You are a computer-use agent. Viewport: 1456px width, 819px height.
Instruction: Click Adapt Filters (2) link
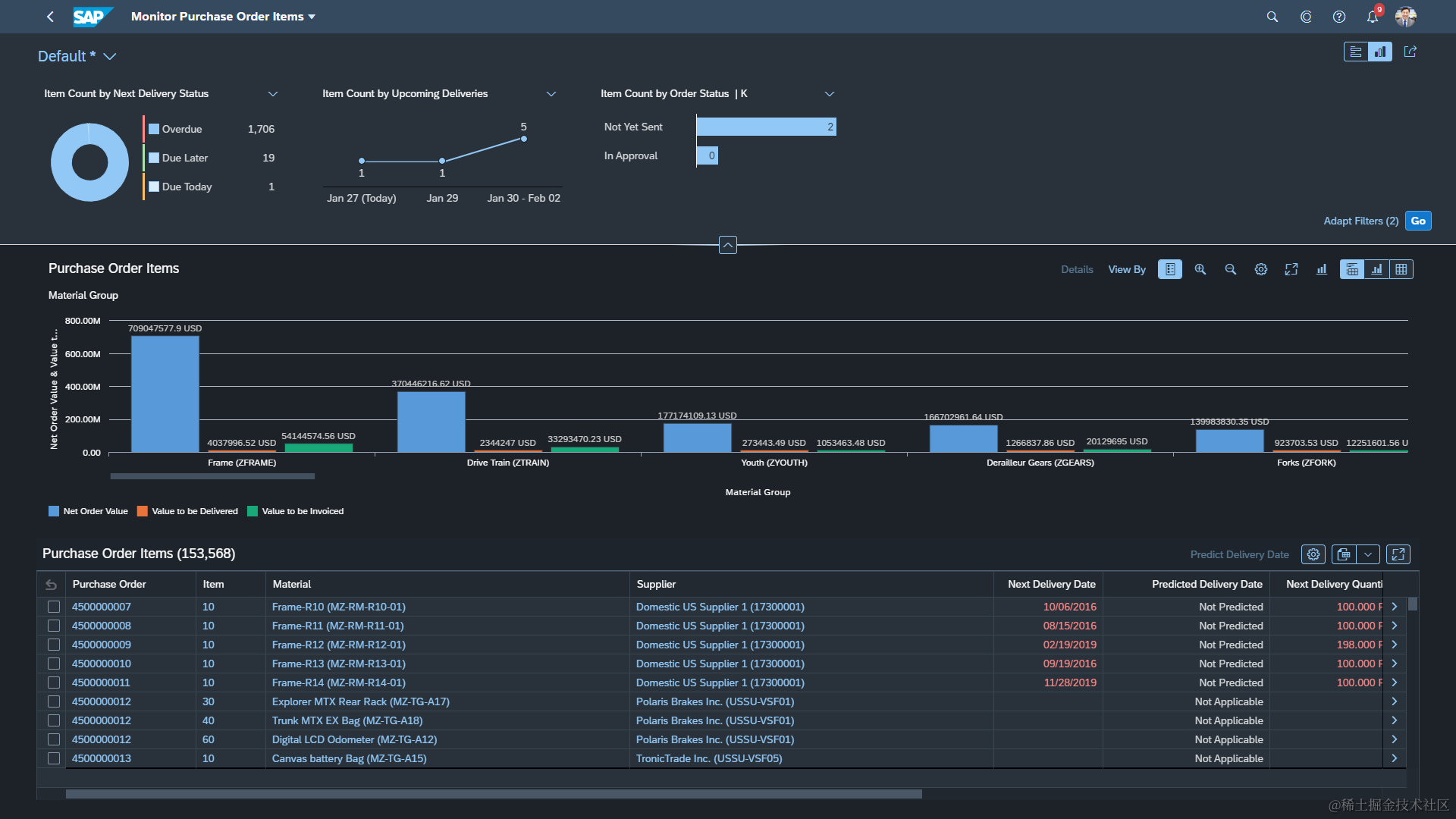click(1360, 221)
